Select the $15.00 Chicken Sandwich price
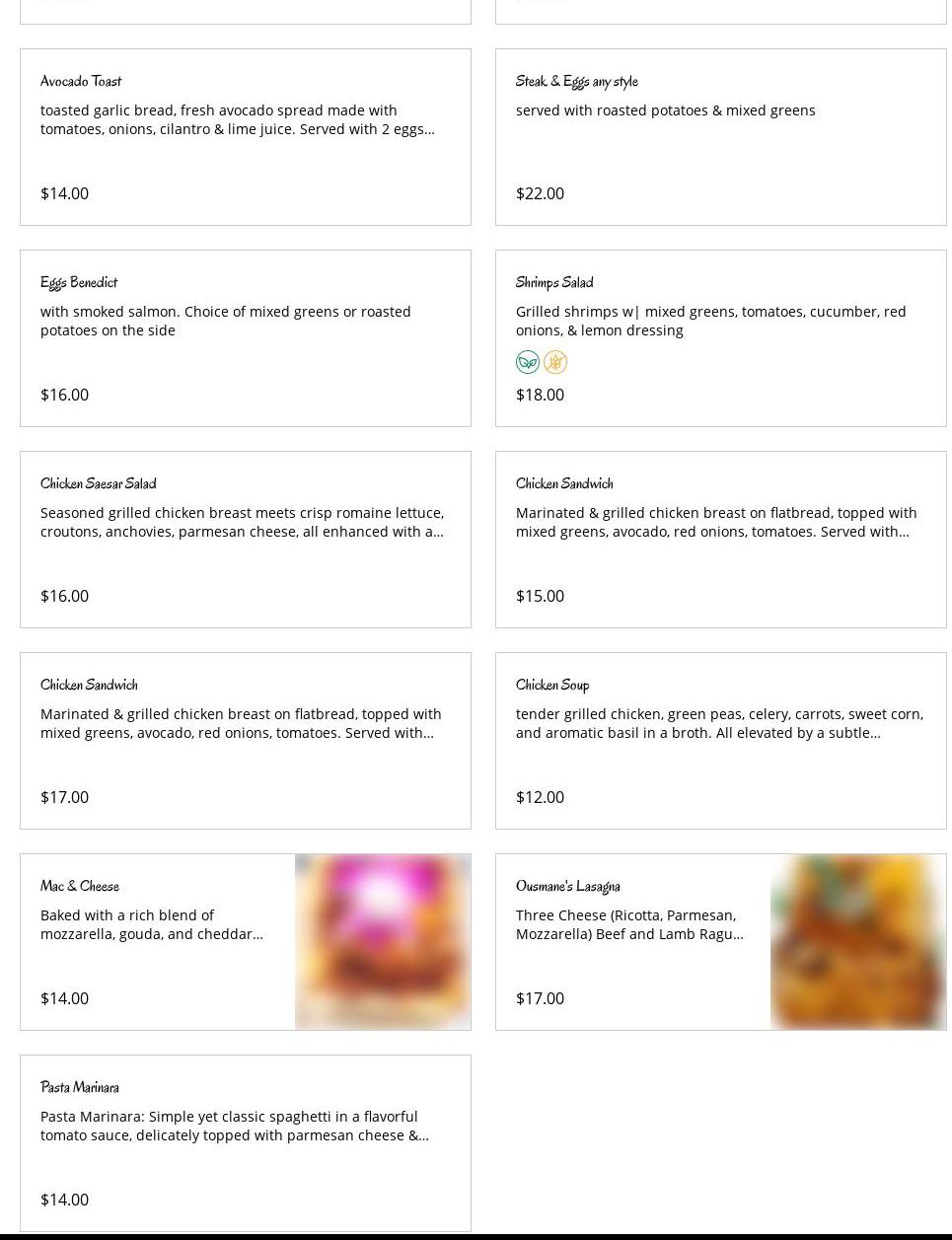This screenshot has height=1240, width=952. pos(540,596)
